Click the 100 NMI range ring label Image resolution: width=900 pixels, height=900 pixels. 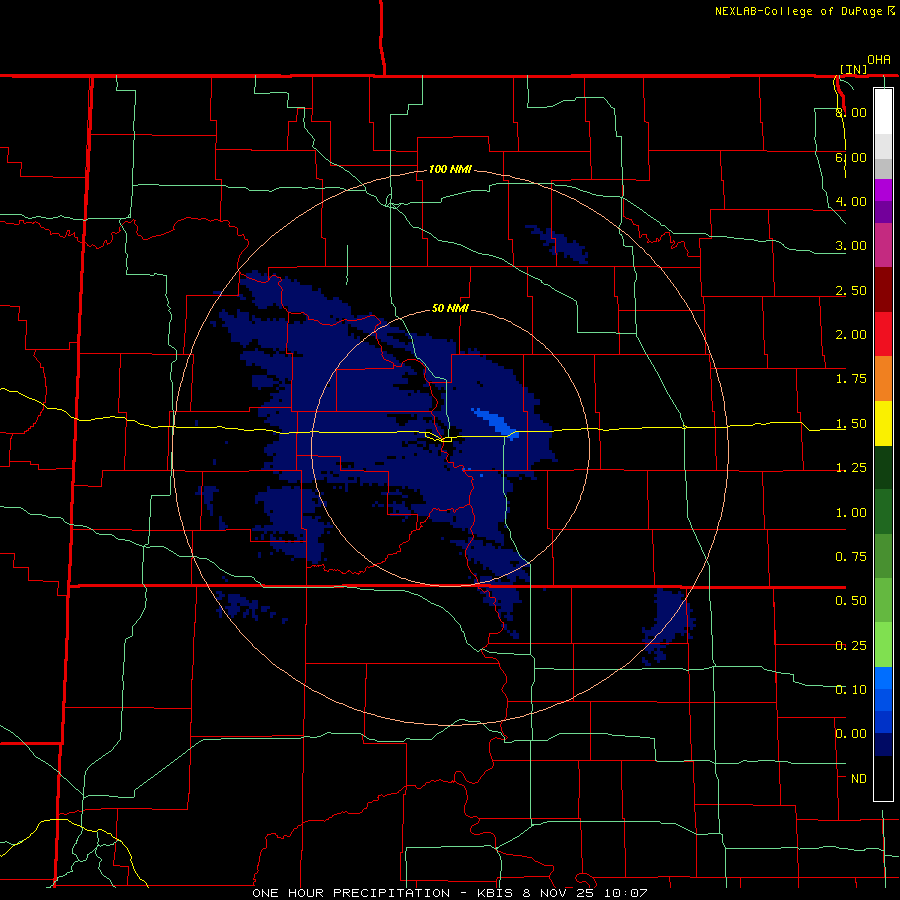point(450,169)
